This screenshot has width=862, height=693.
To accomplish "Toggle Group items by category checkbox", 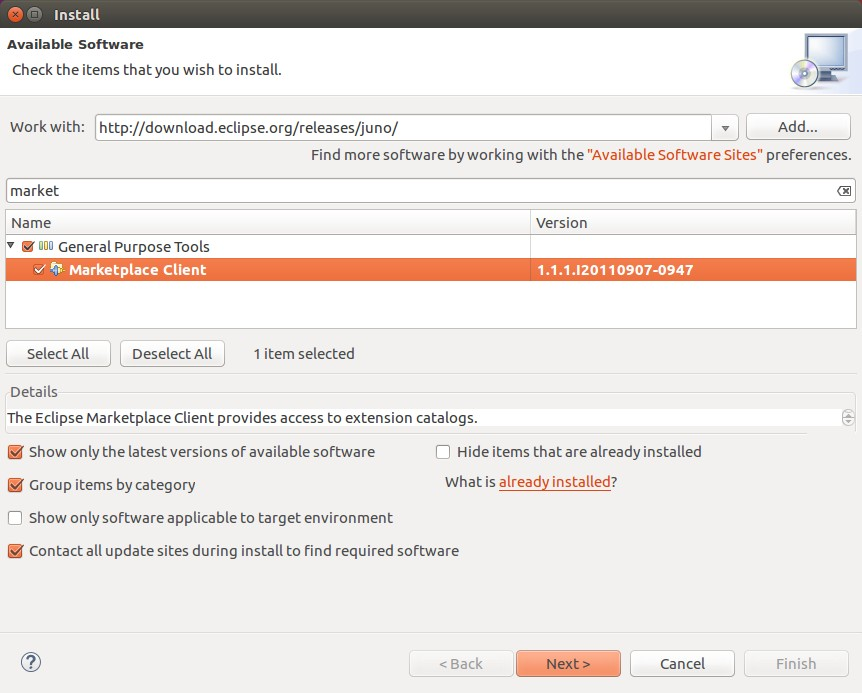I will coord(15,485).
